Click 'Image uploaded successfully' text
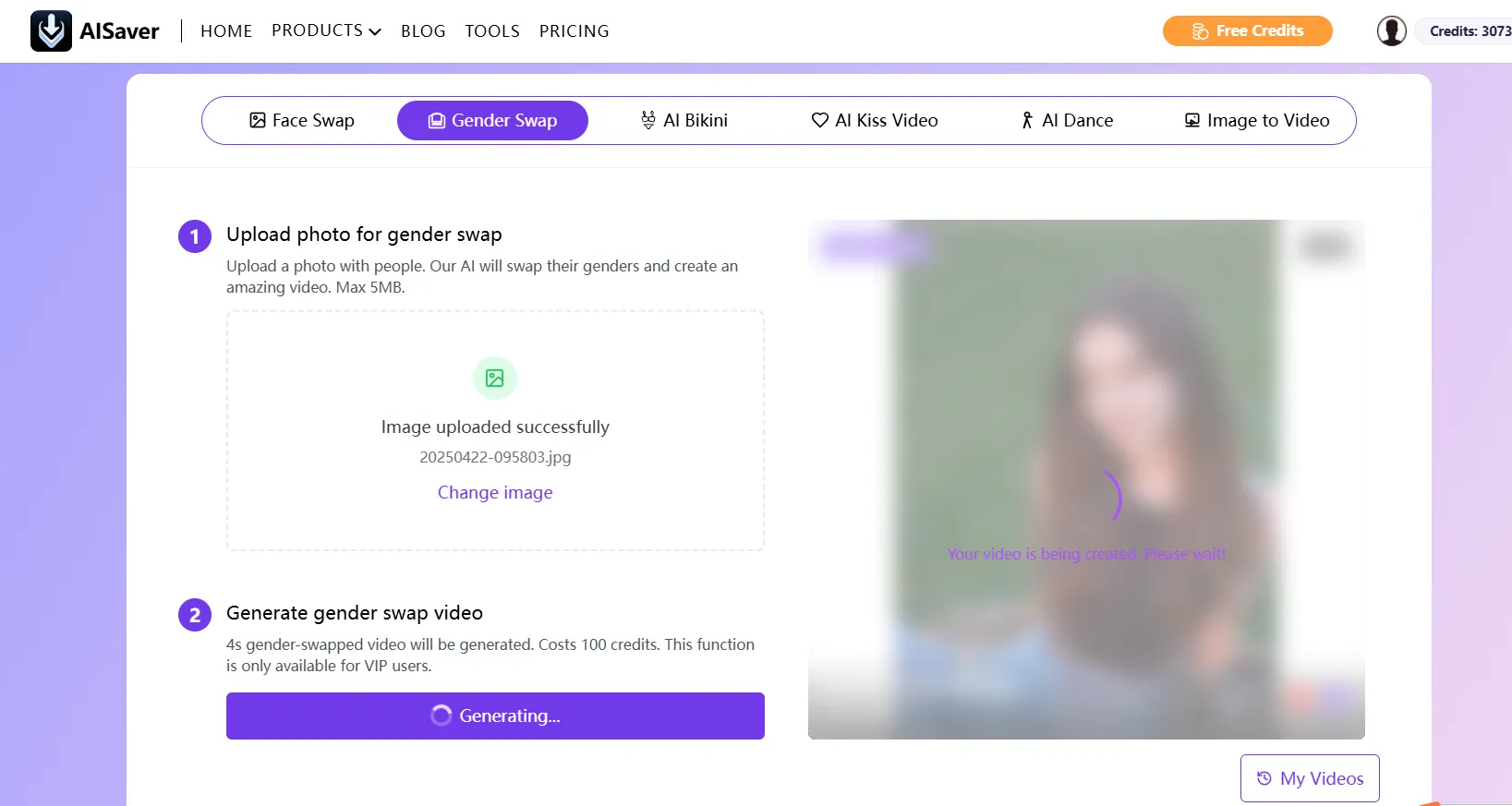This screenshot has width=1512, height=806. pos(495,427)
